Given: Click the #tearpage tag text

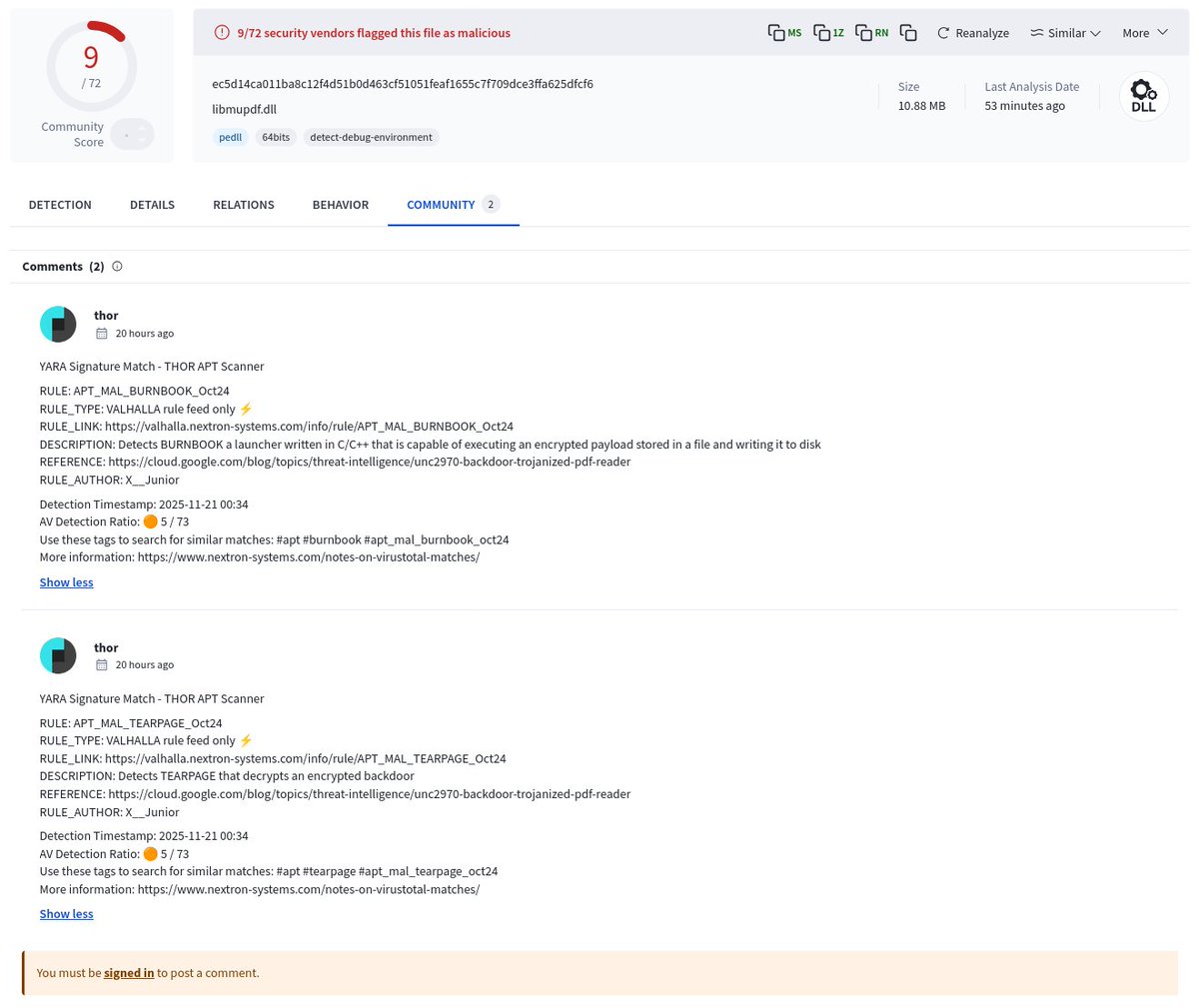Looking at the screenshot, I should (328, 871).
